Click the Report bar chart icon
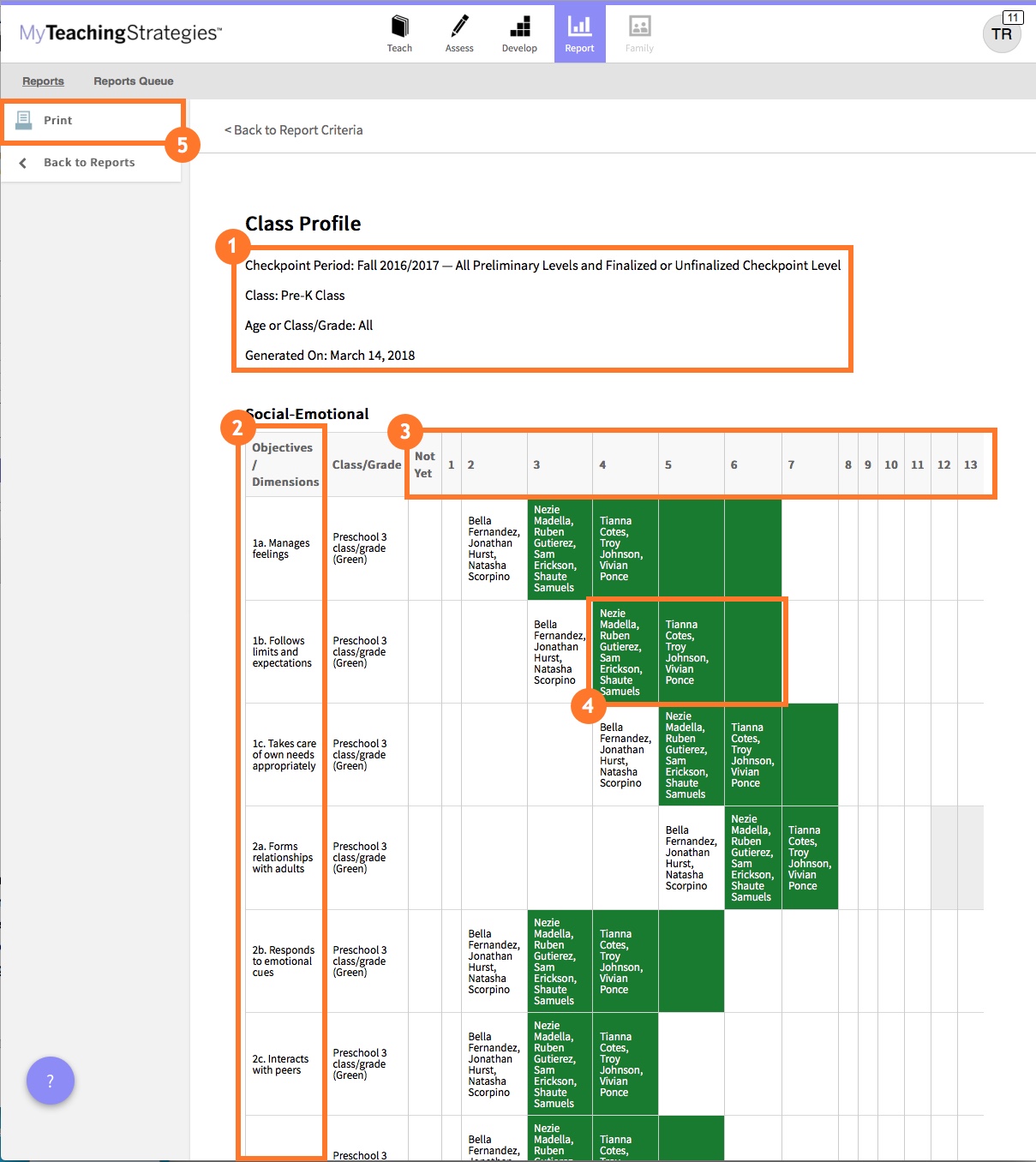The height and width of the screenshot is (1162, 1036). pos(579,27)
